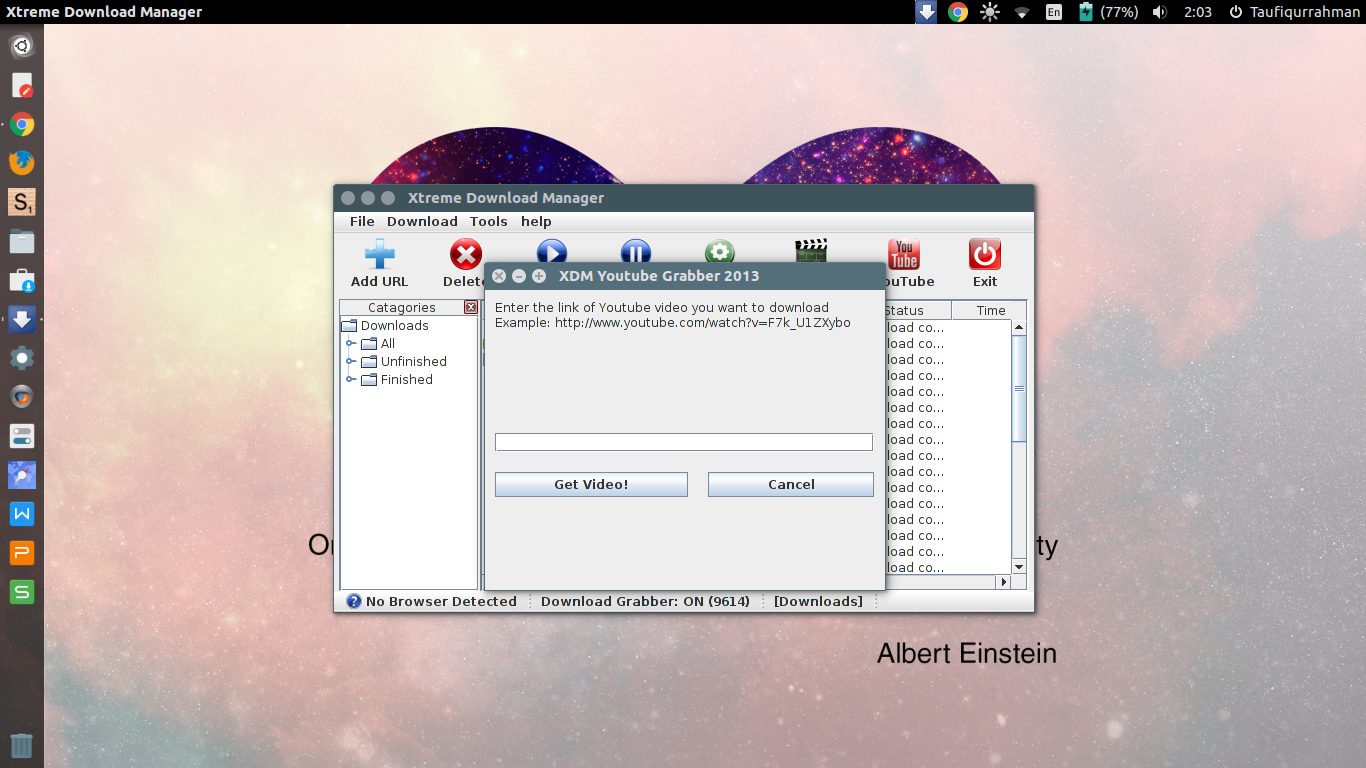
Task: Click the No Browser Detected help icon
Action: (x=354, y=601)
